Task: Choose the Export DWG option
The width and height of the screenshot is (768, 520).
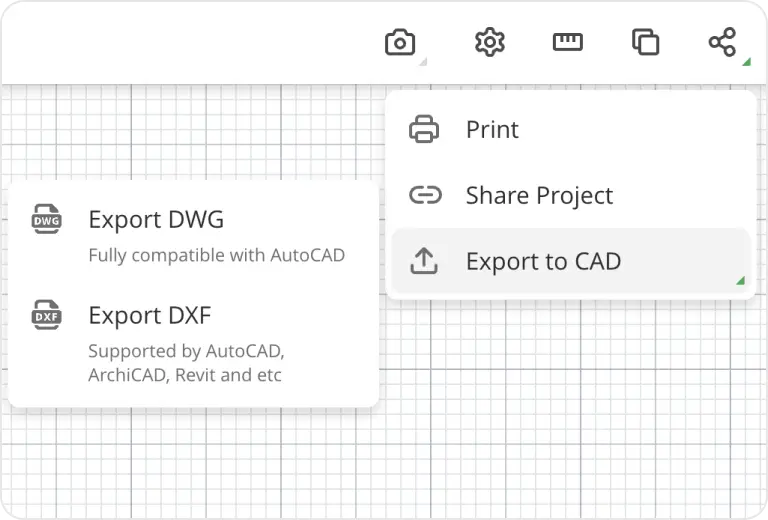Action: tap(156, 220)
